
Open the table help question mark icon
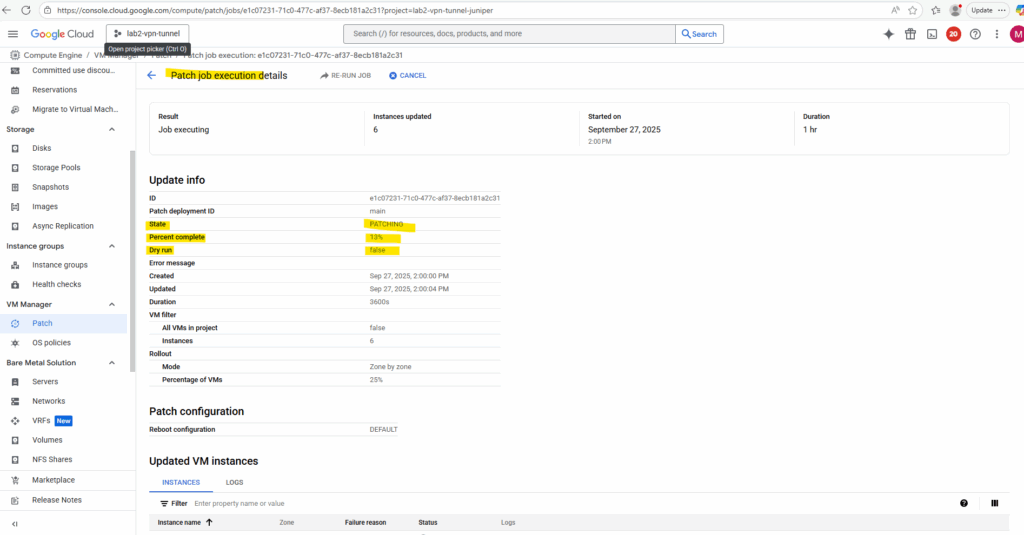click(x=964, y=503)
